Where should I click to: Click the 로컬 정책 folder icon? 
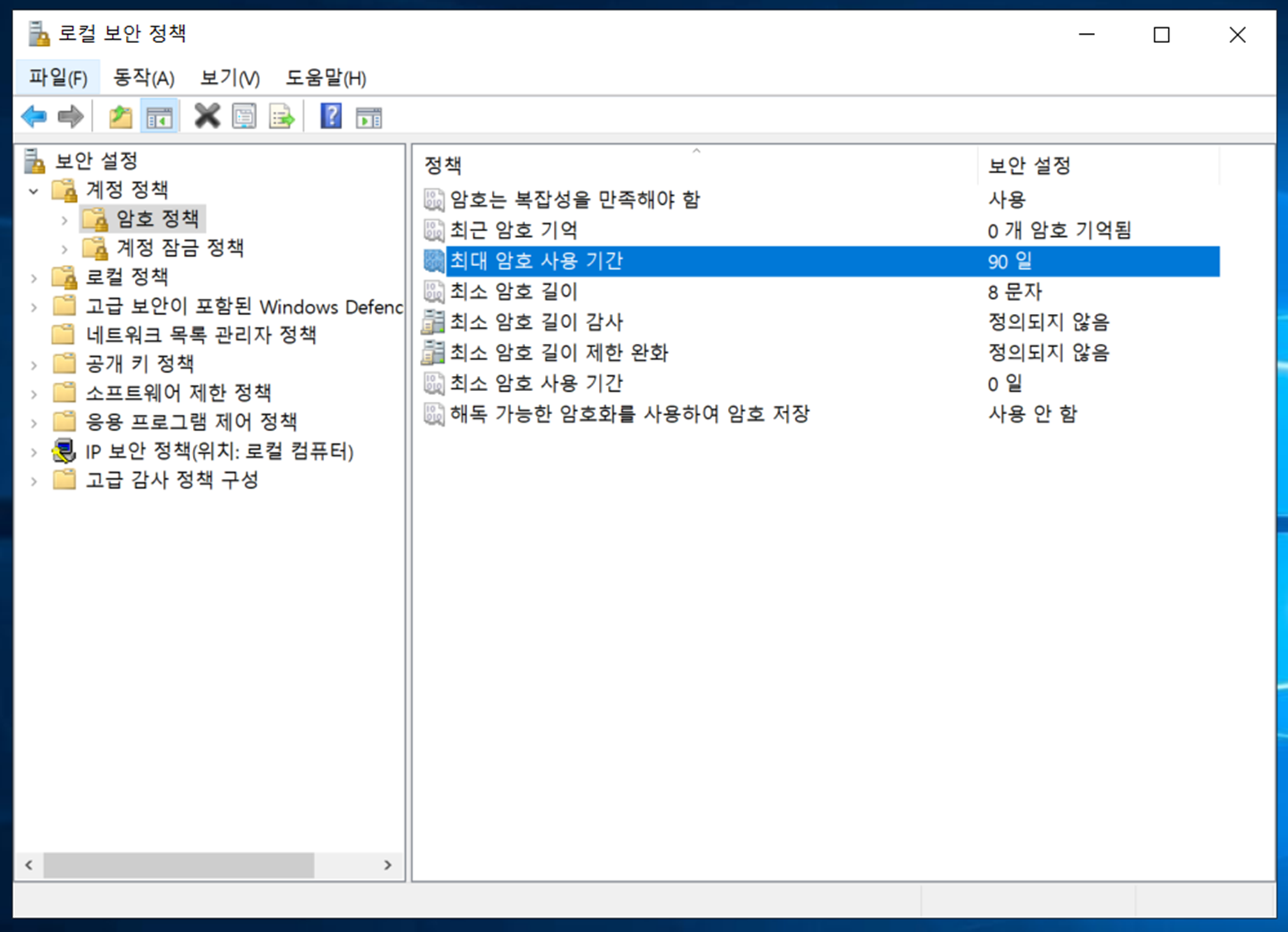tap(65, 277)
